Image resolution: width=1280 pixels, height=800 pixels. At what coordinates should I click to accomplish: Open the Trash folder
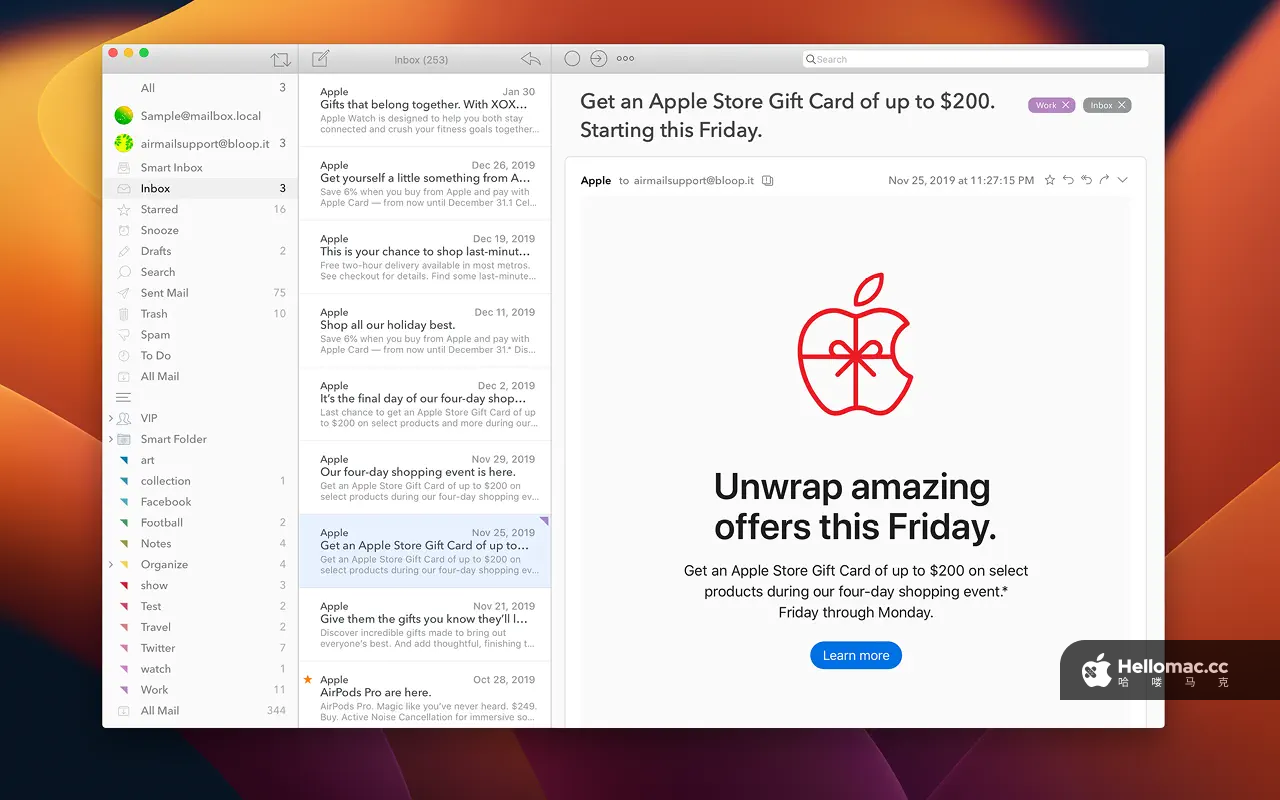click(x=200, y=314)
